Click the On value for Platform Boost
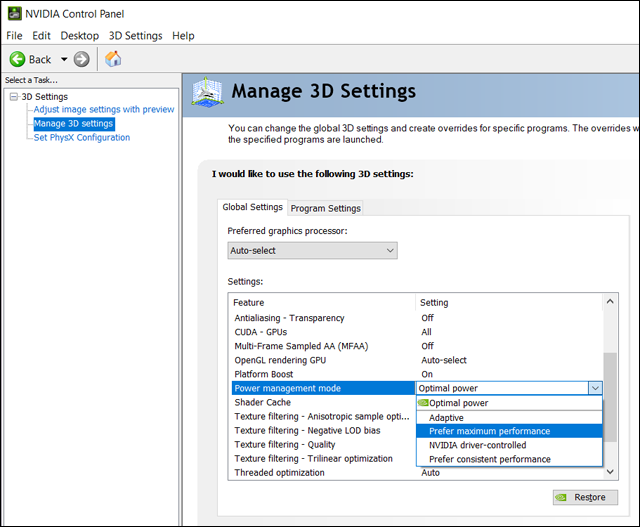Viewport: 640px width, 527px height. [427, 374]
